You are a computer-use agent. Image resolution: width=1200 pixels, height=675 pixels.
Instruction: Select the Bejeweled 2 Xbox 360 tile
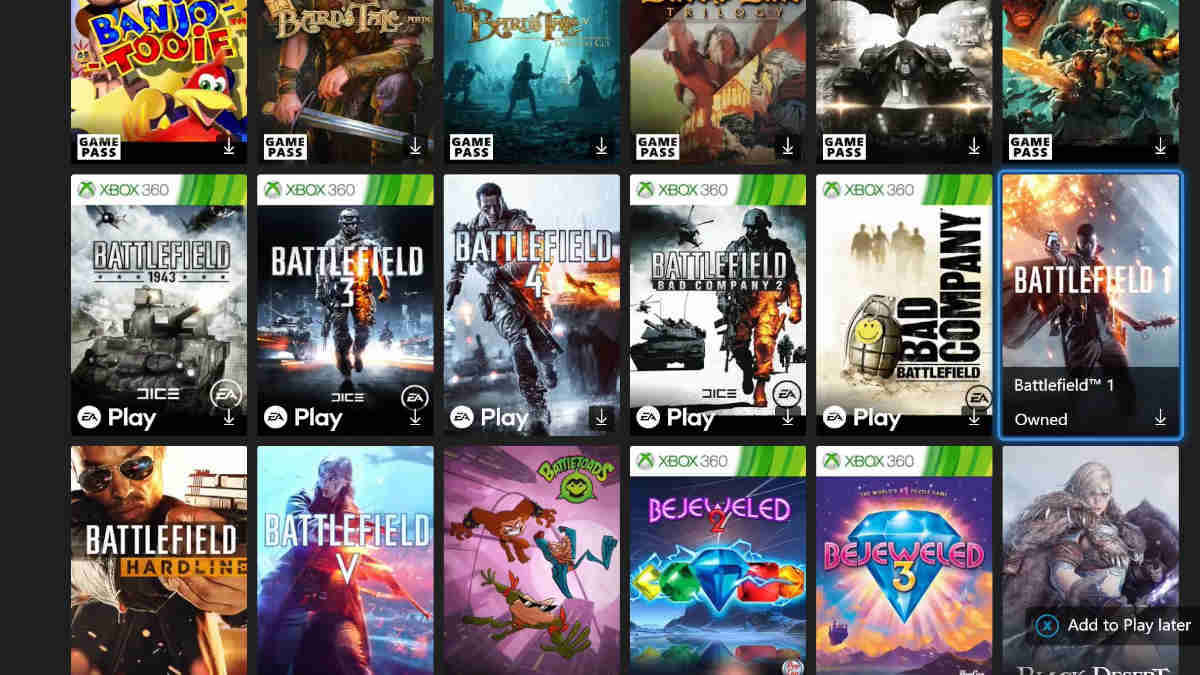pyautogui.click(x=718, y=560)
